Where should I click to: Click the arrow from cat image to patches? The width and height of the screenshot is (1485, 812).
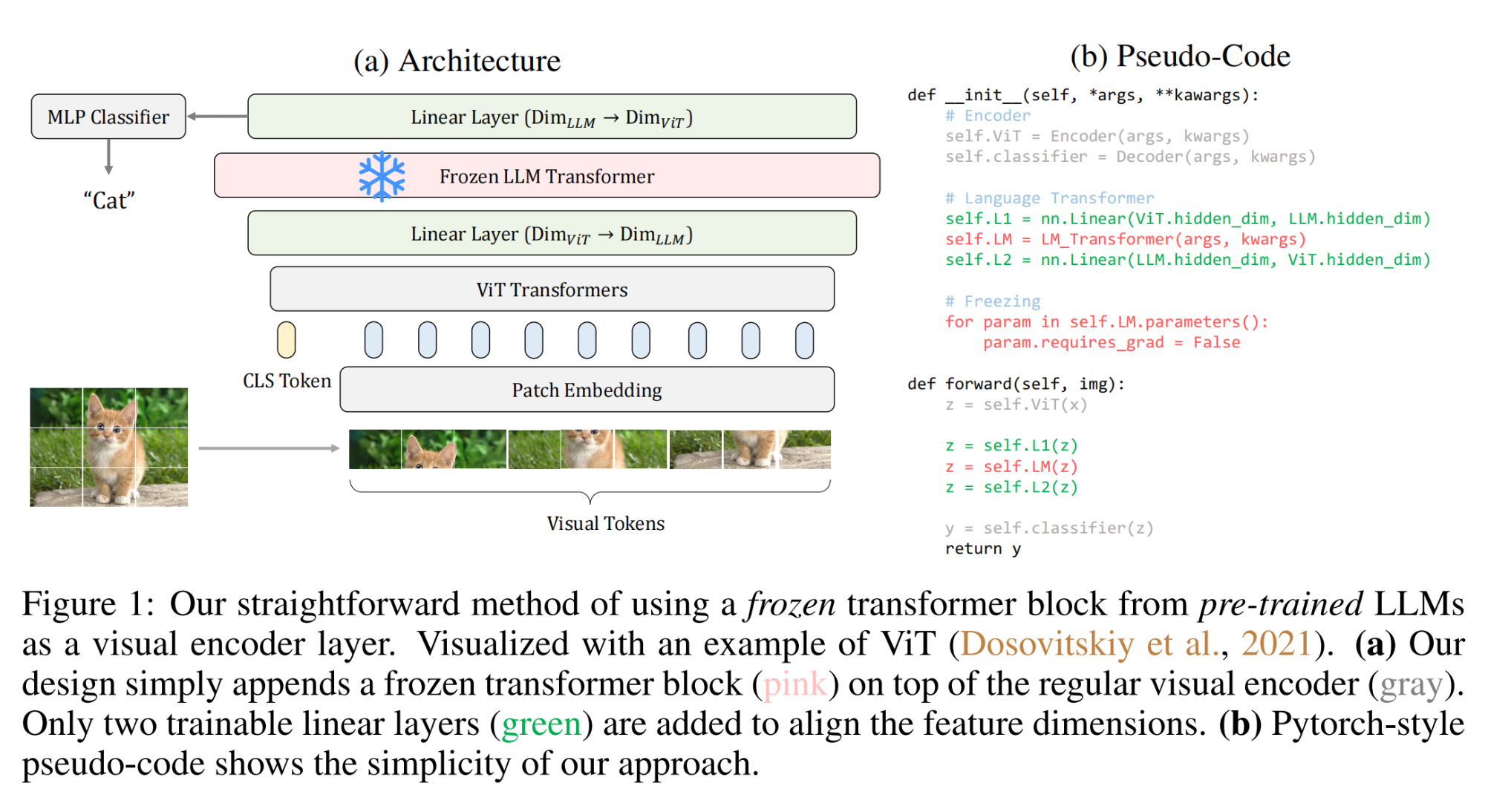point(268,448)
